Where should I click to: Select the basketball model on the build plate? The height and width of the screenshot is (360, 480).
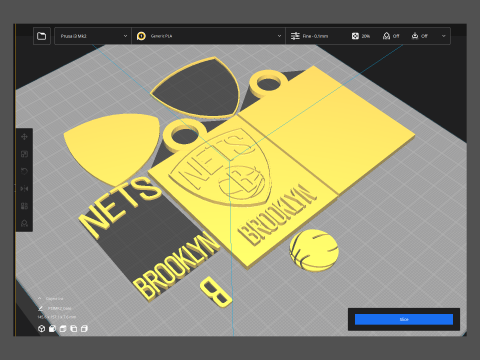tap(314, 250)
